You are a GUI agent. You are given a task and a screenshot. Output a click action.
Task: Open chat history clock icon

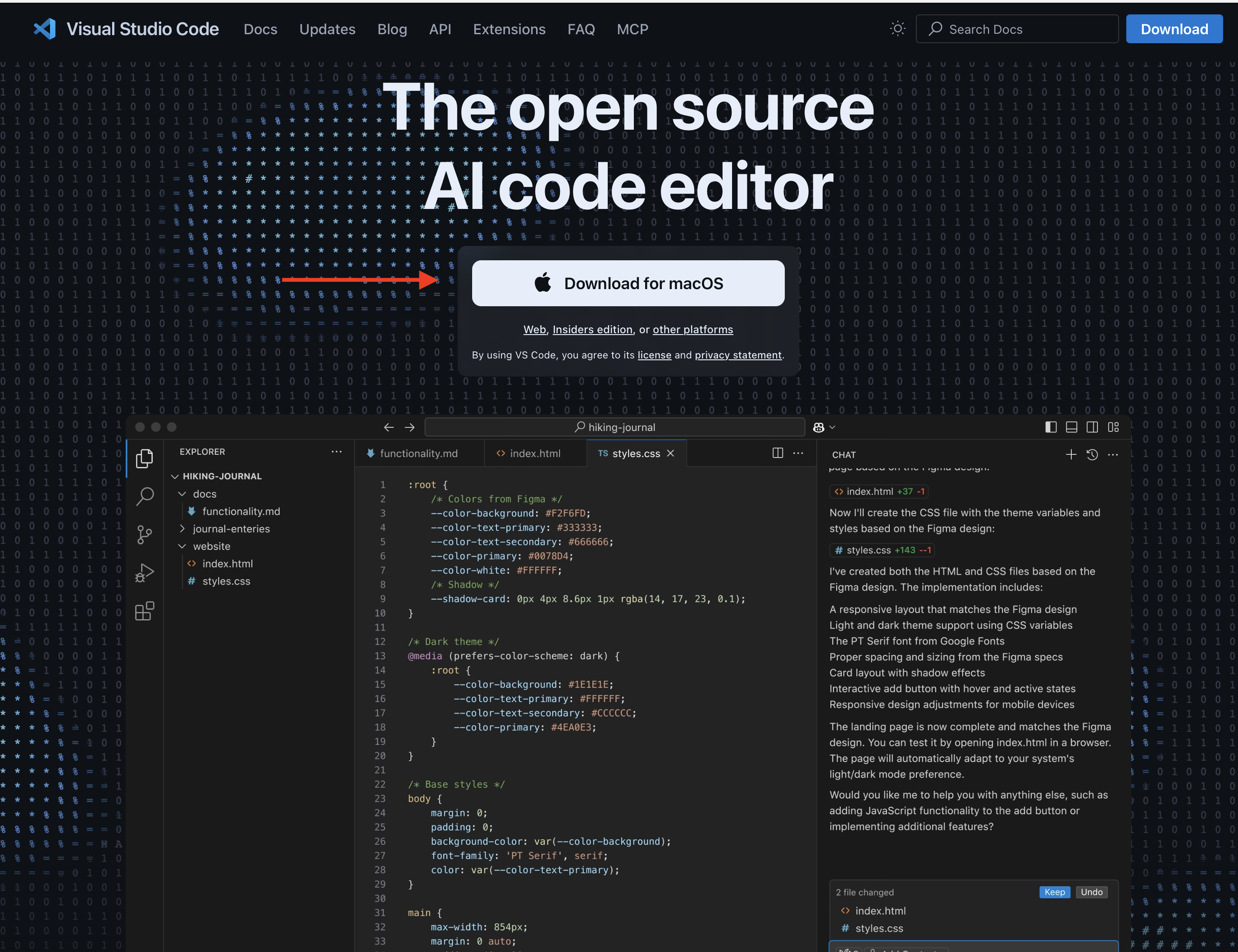tap(1092, 454)
